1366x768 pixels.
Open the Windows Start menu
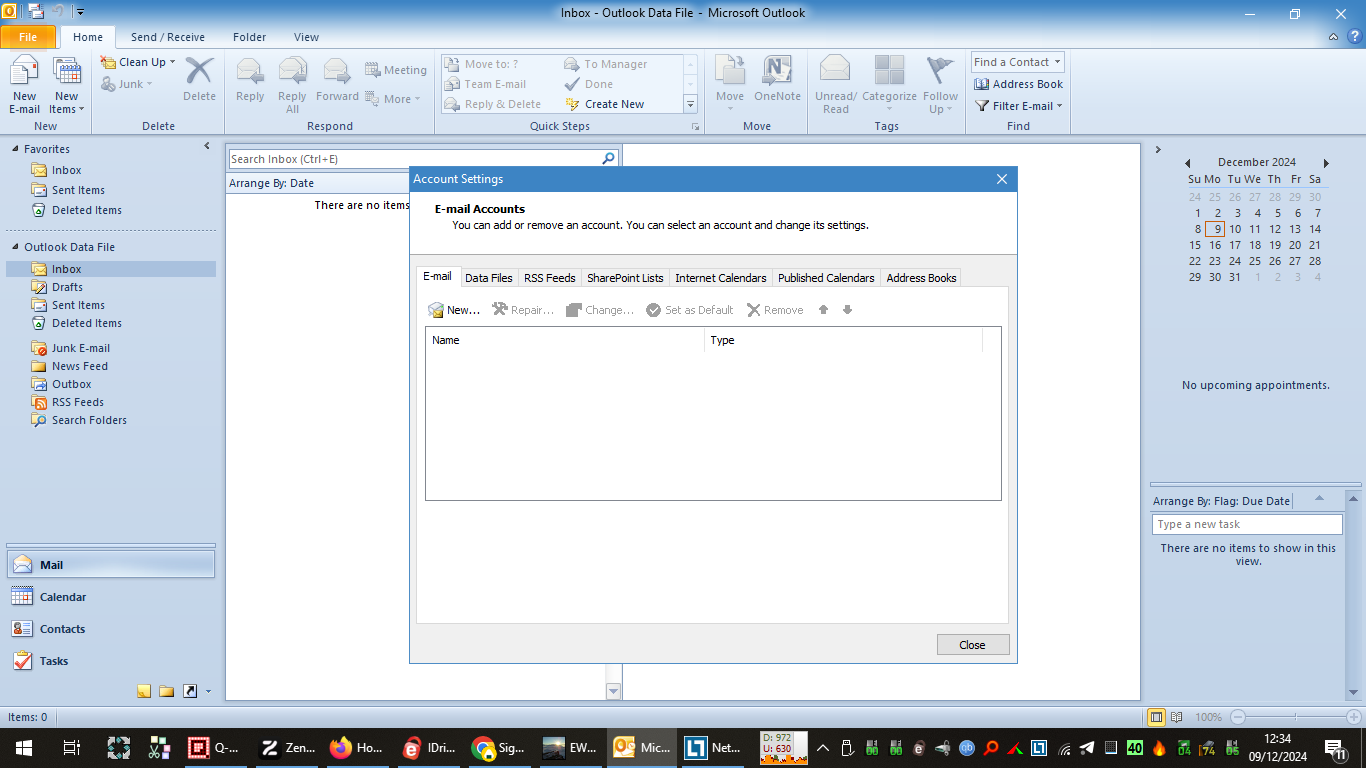tap(24, 747)
